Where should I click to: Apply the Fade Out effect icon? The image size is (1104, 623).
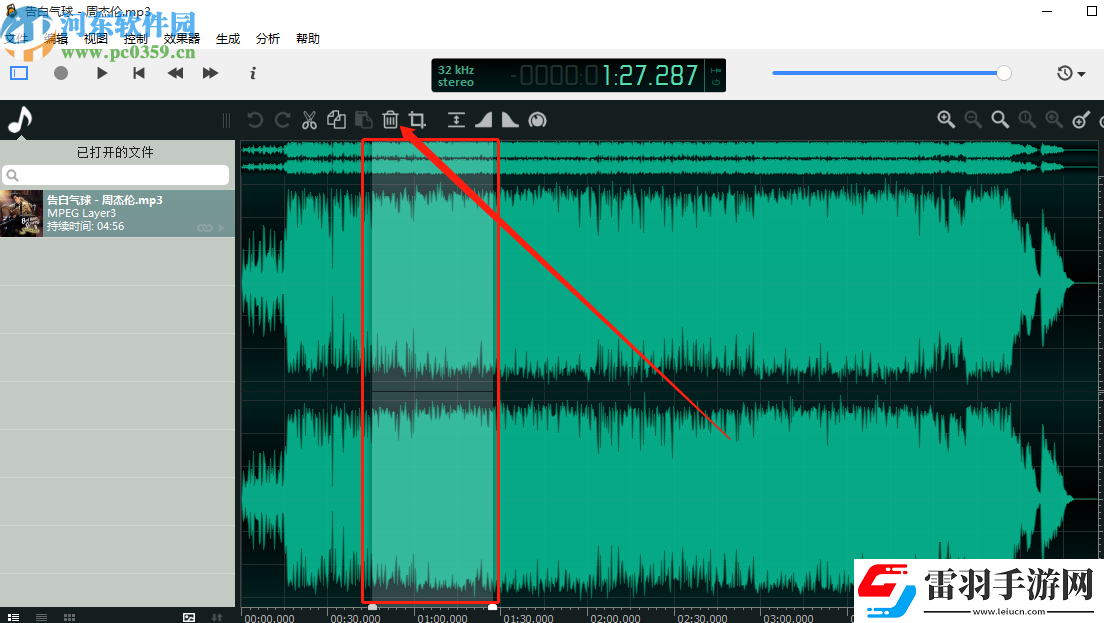click(x=510, y=119)
